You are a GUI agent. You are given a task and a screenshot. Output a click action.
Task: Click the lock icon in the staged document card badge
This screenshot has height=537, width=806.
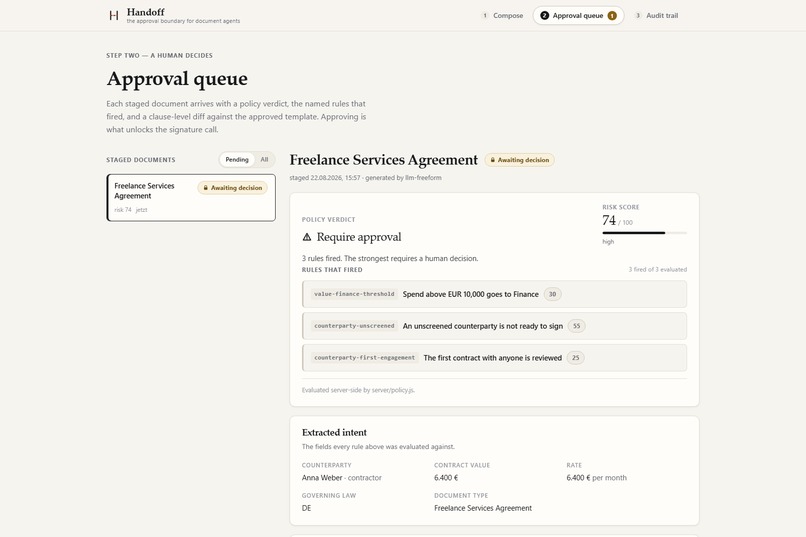click(206, 188)
